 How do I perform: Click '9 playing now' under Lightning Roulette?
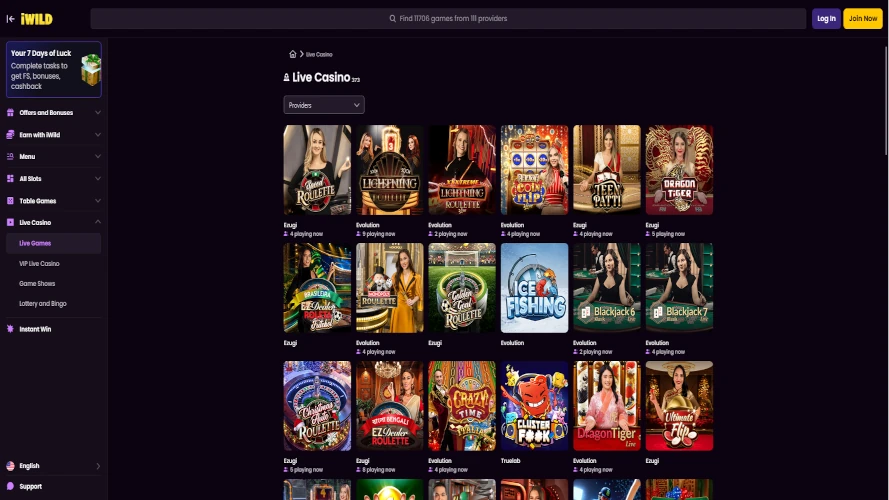pyautogui.click(x=379, y=234)
